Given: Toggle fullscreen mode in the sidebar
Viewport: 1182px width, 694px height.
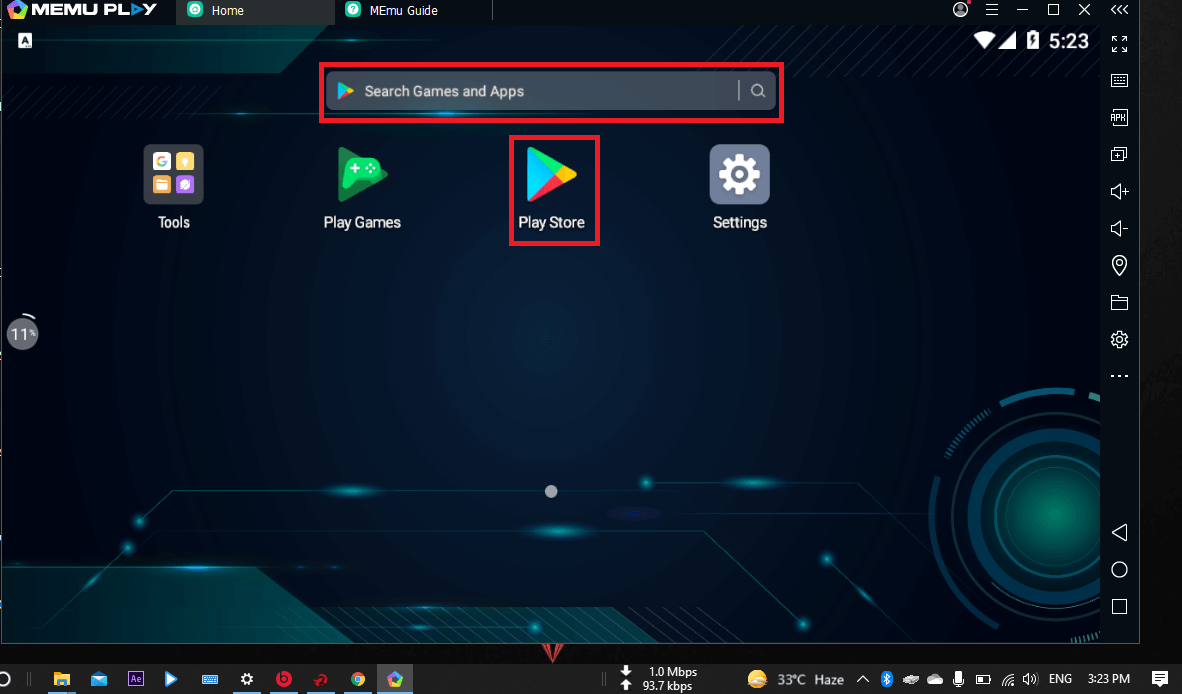Looking at the screenshot, I should (1119, 44).
